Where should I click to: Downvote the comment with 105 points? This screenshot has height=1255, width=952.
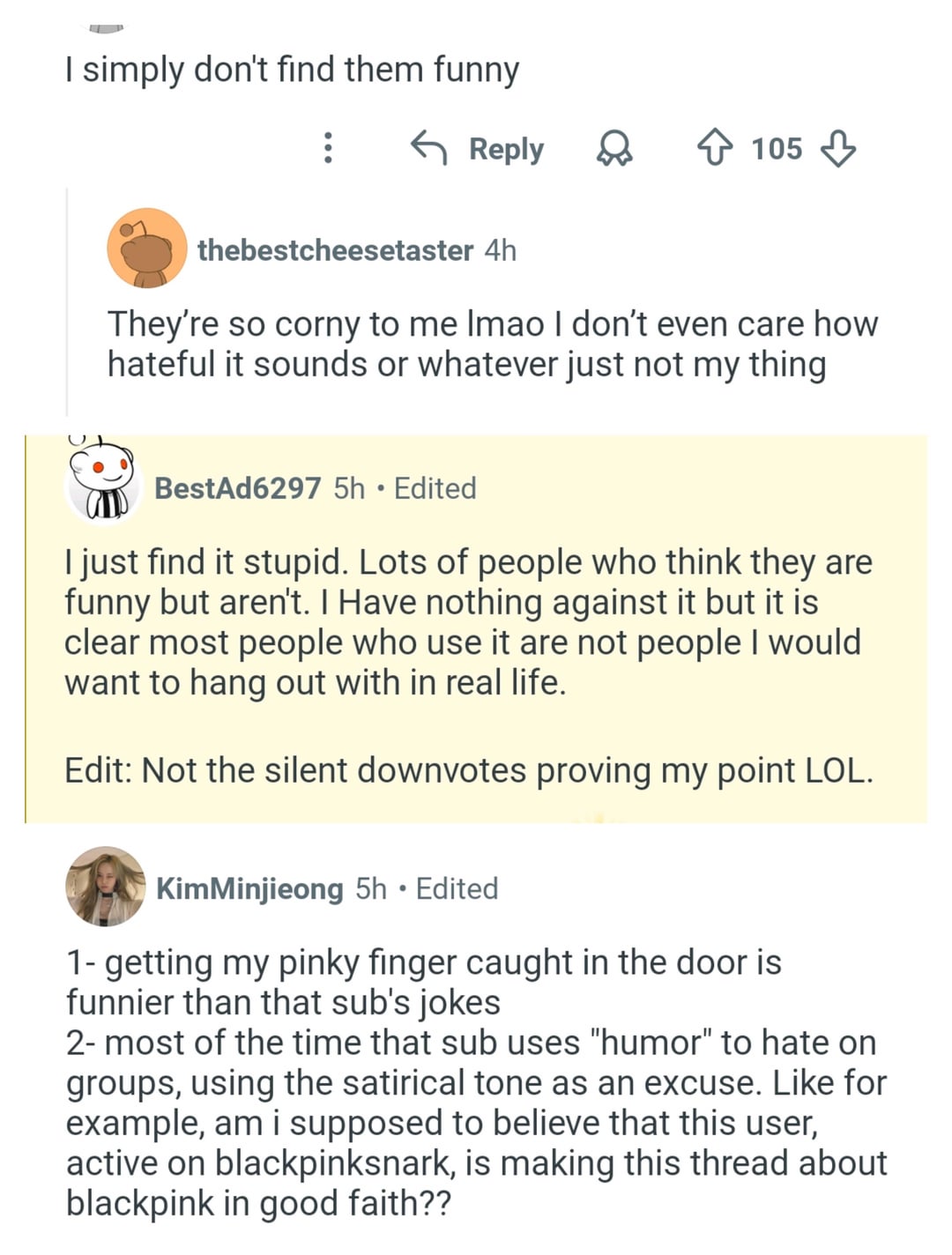pyautogui.click(x=837, y=148)
